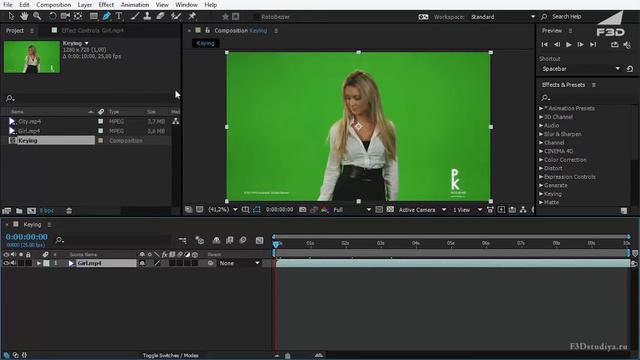Open the Workspace Standard dropdown
The image size is (640, 360).
[x=503, y=17]
